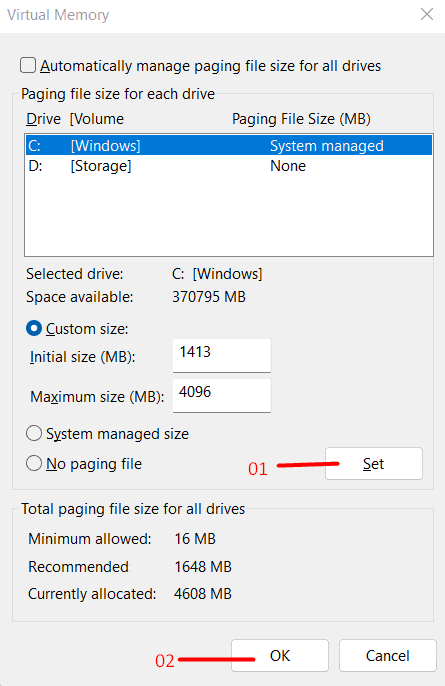Select the D: [Storage] drive row
The width and height of the screenshot is (445, 686).
tap(229, 166)
